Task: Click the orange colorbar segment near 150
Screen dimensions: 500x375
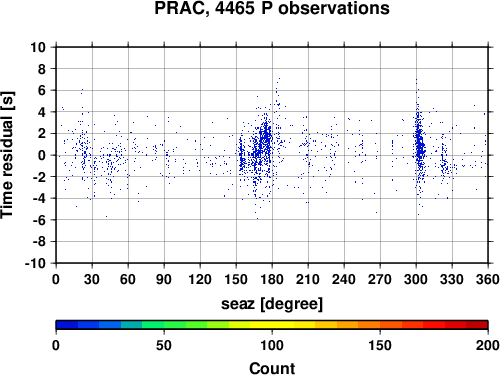Action: click(x=380, y=325)
